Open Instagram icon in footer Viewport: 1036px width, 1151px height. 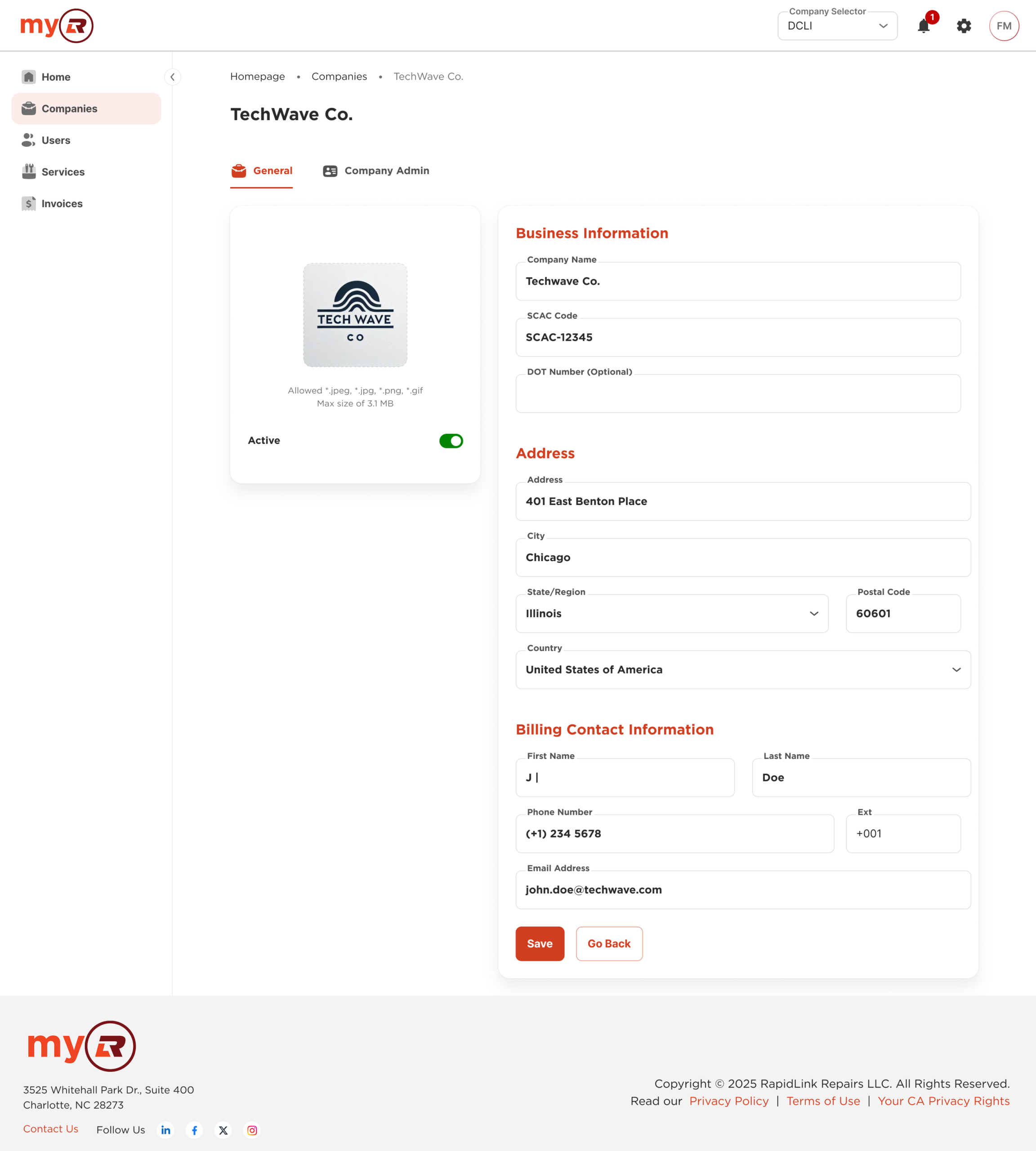pos(252,1130)
